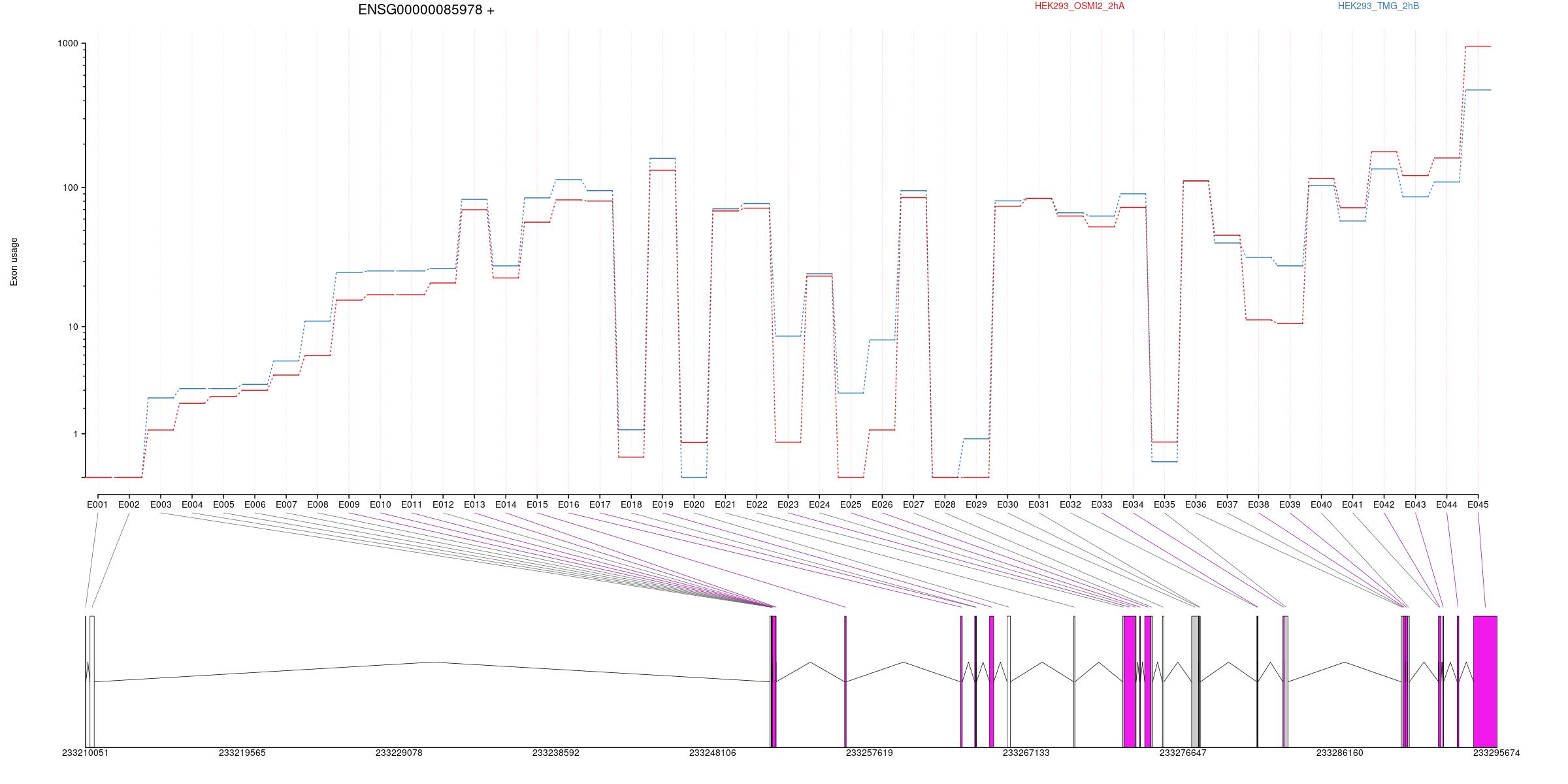This screenshot has width=1568, height=784.
Task: Click exon label E045
Action: coord(1478,504)
